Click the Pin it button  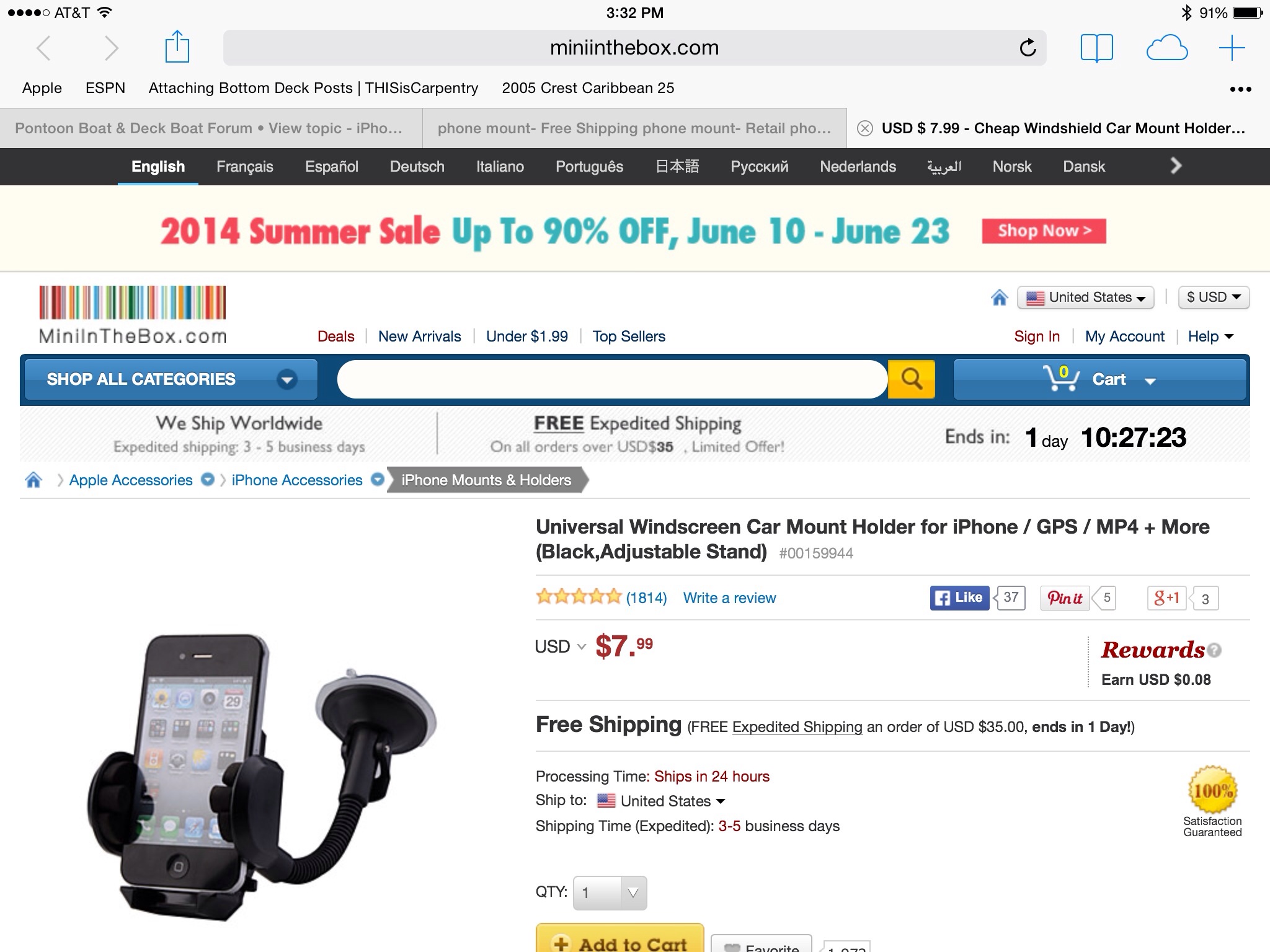[x=1065, y=597]
